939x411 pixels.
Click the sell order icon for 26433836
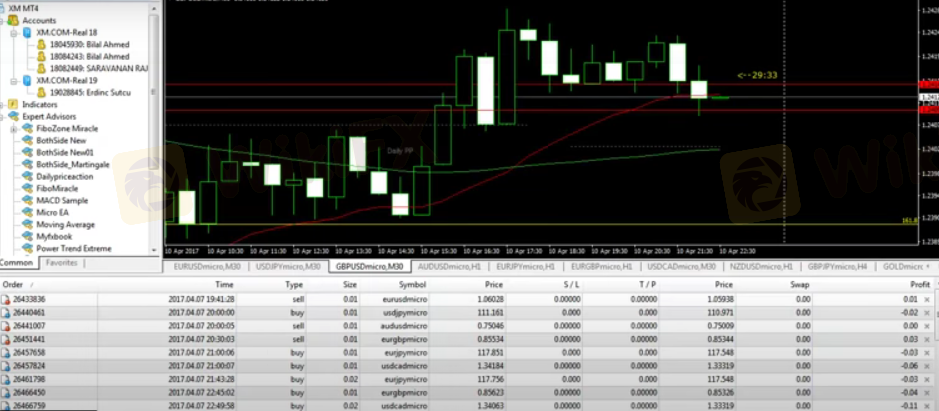[6, 300]
